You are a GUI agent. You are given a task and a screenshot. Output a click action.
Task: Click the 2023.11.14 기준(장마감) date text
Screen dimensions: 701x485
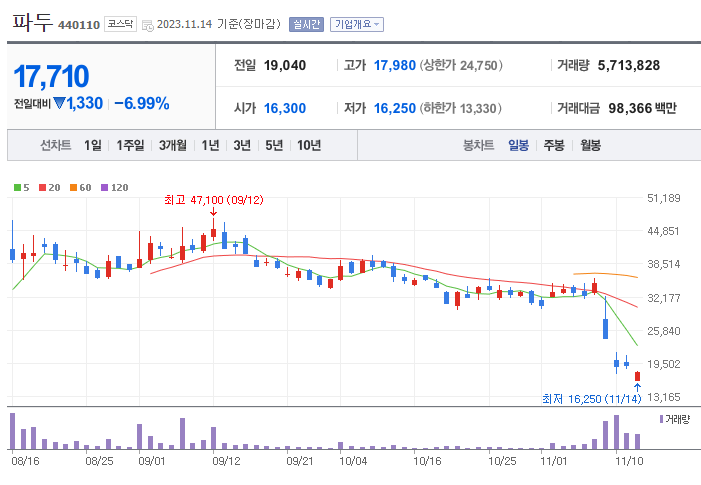click(219, 24)
